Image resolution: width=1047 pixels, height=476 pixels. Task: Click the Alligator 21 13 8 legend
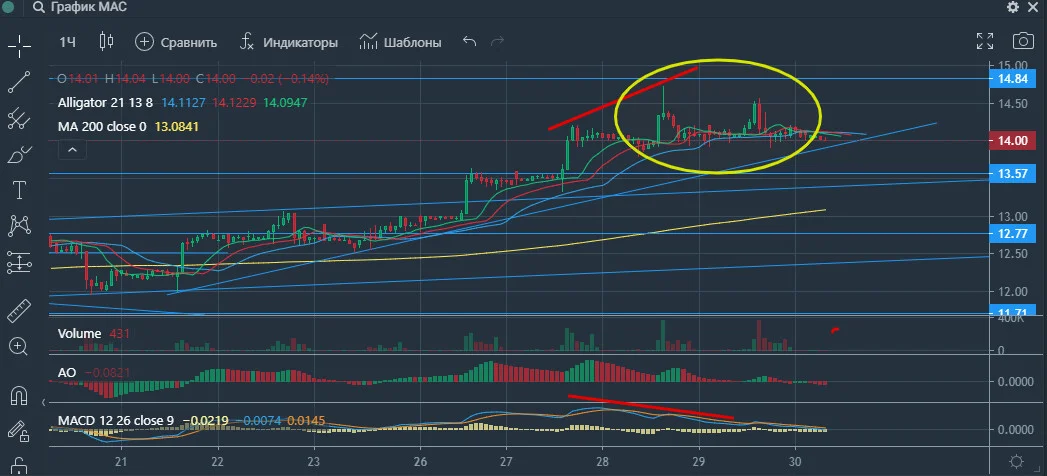pos(105,103)
